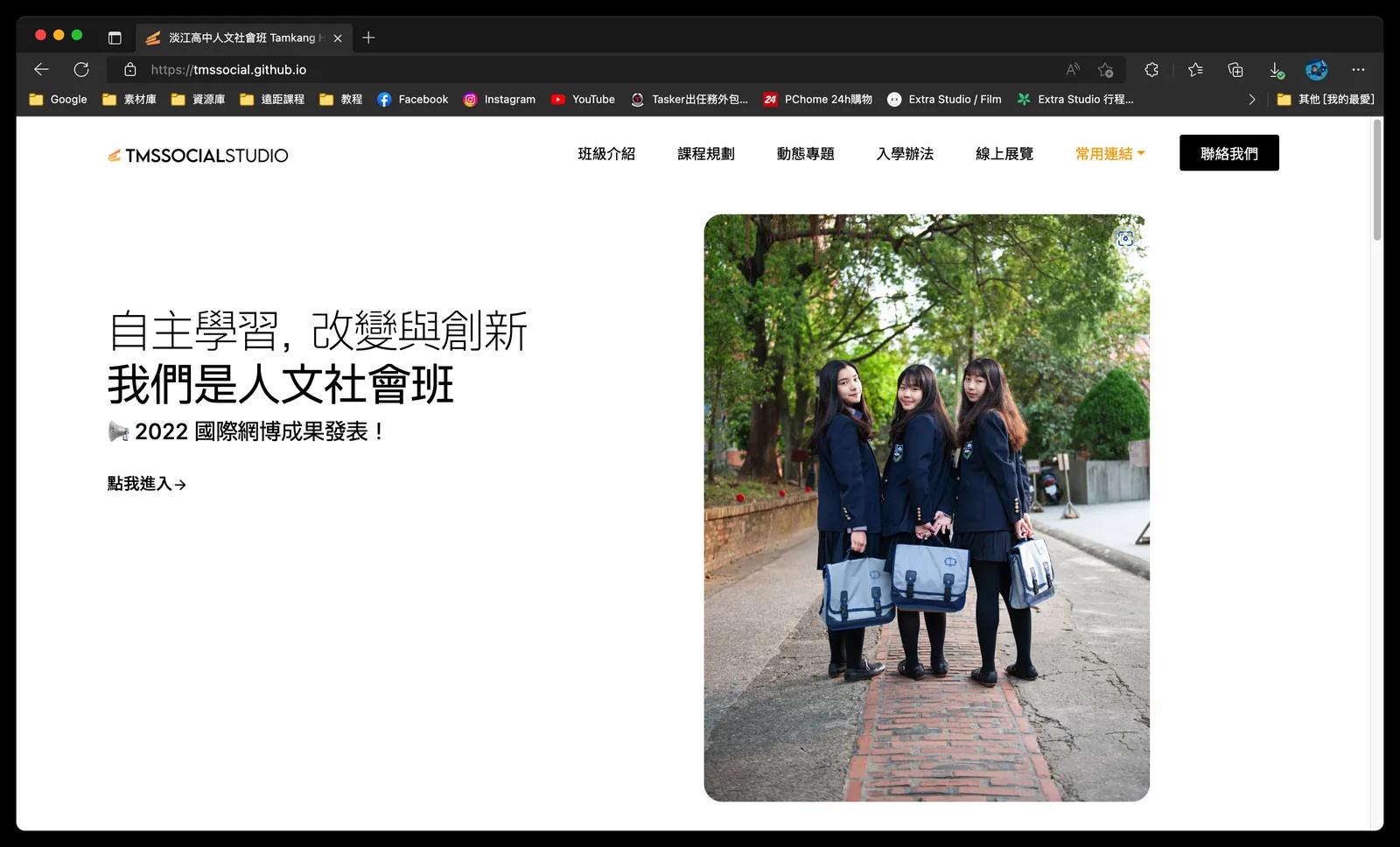Open the vertical tabs icon
The height and width of the screenshot is (847, 1400).
115,38
